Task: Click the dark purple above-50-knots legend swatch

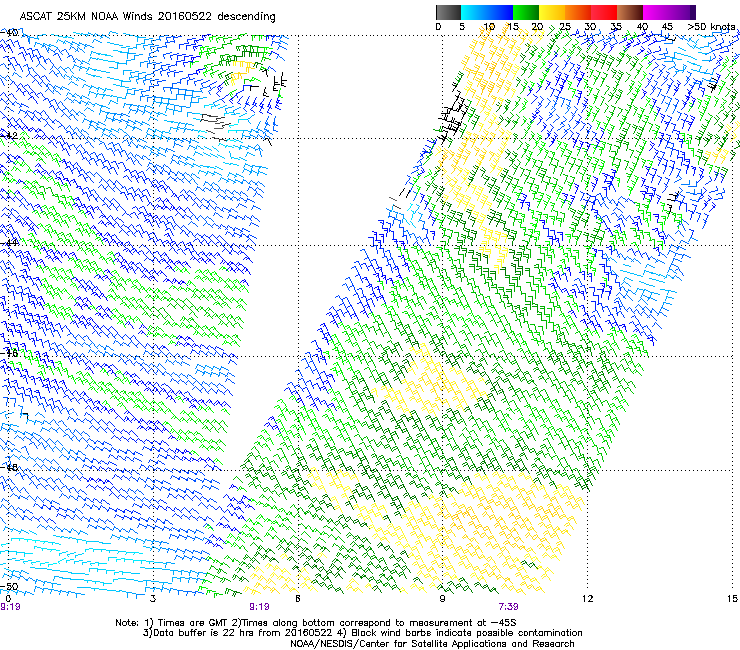Action: tap(693, 12)
